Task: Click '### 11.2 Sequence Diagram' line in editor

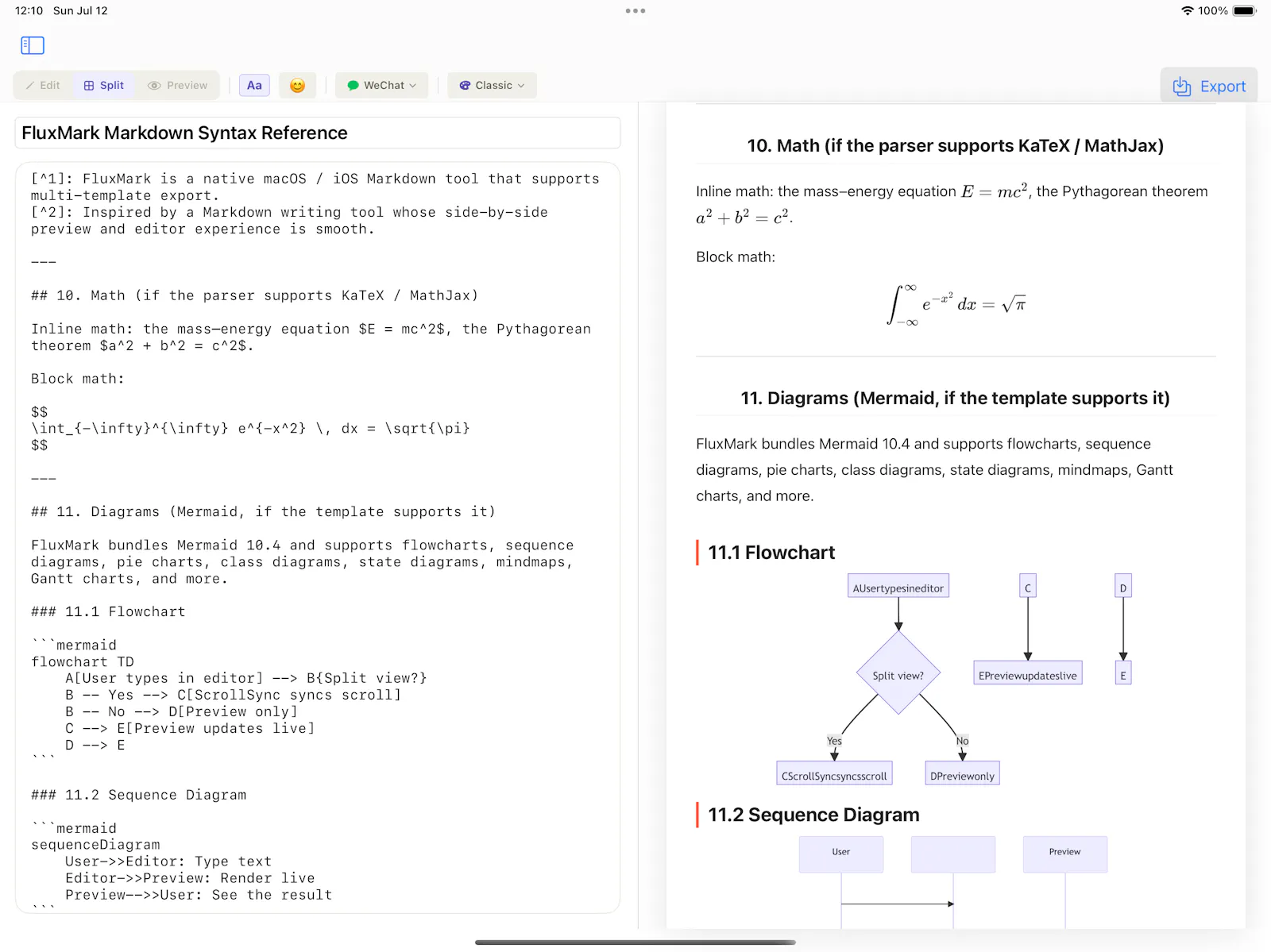Action: (x=139, y=796)
